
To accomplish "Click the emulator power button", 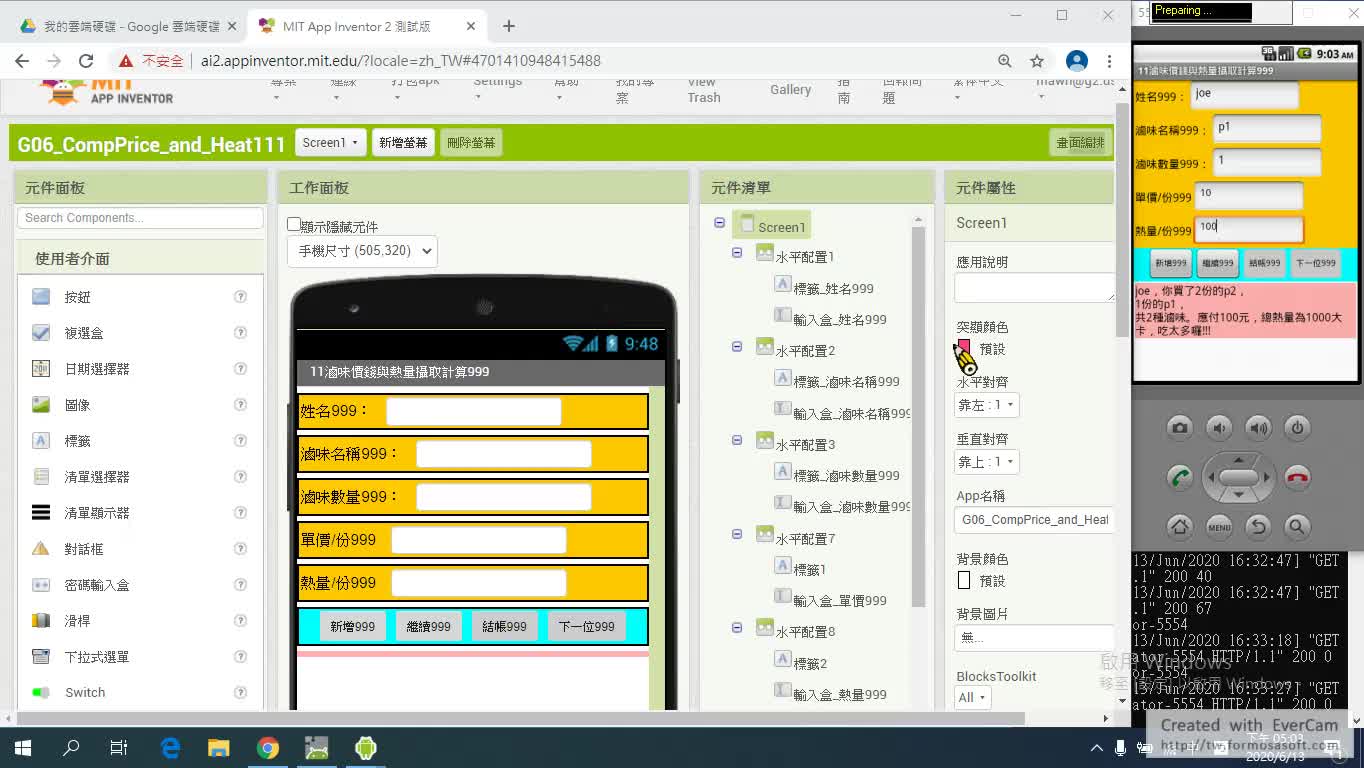I will (1297, 428).
